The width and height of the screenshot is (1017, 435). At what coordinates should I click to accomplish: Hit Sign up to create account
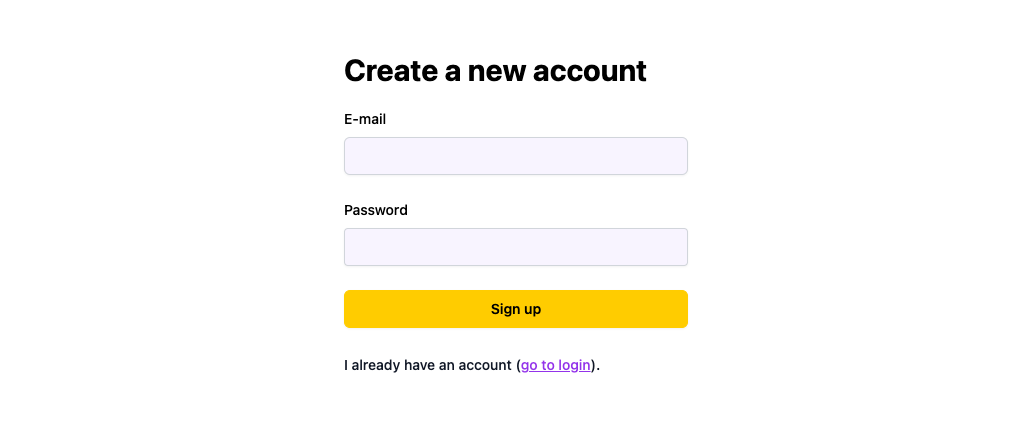click(x=515, y=309)
